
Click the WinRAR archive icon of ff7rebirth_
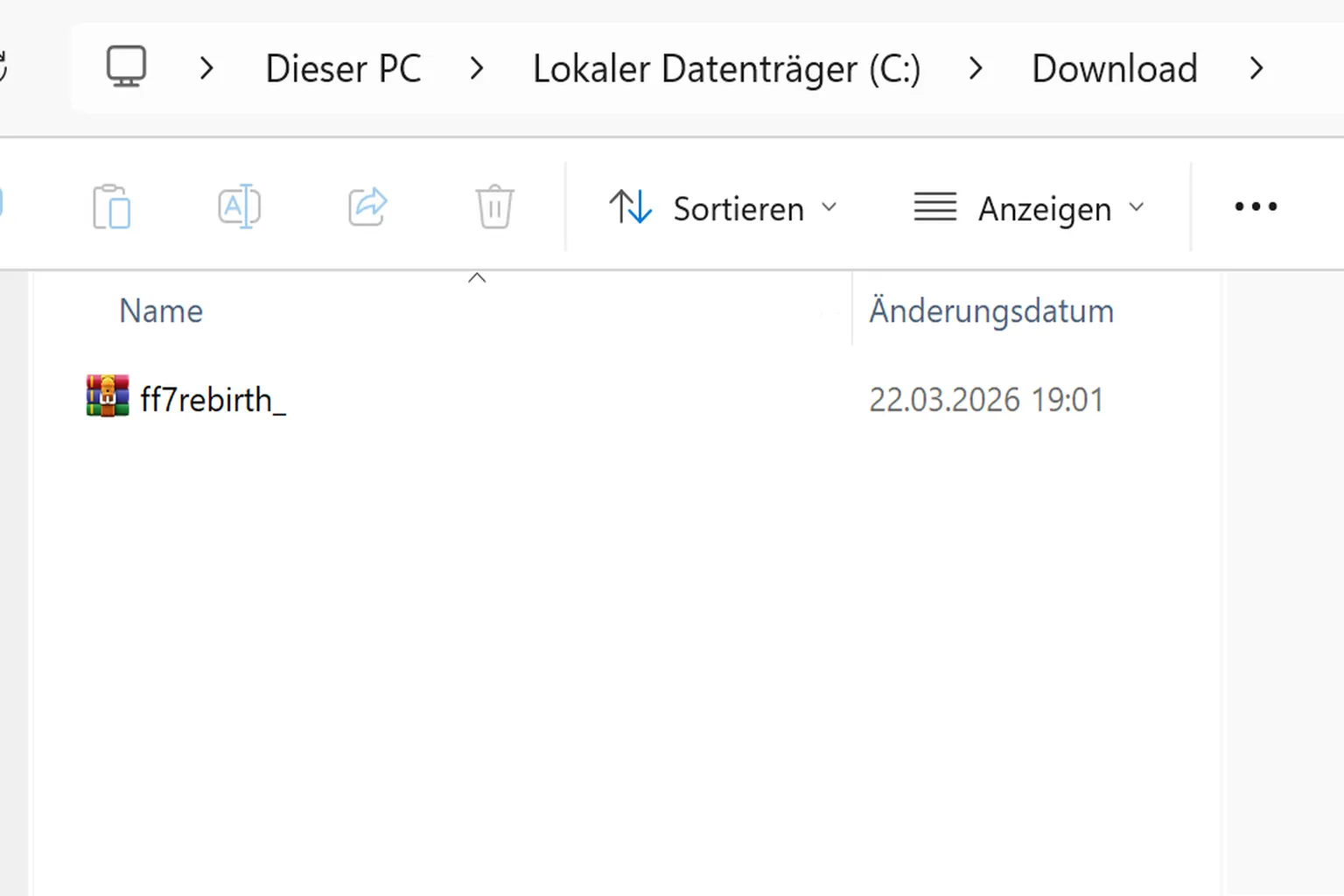coord(108,395)
